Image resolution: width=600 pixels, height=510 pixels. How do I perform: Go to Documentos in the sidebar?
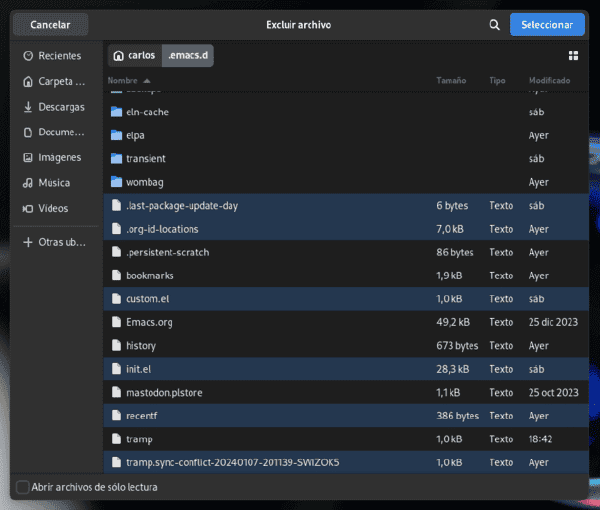tap(56, 132)
